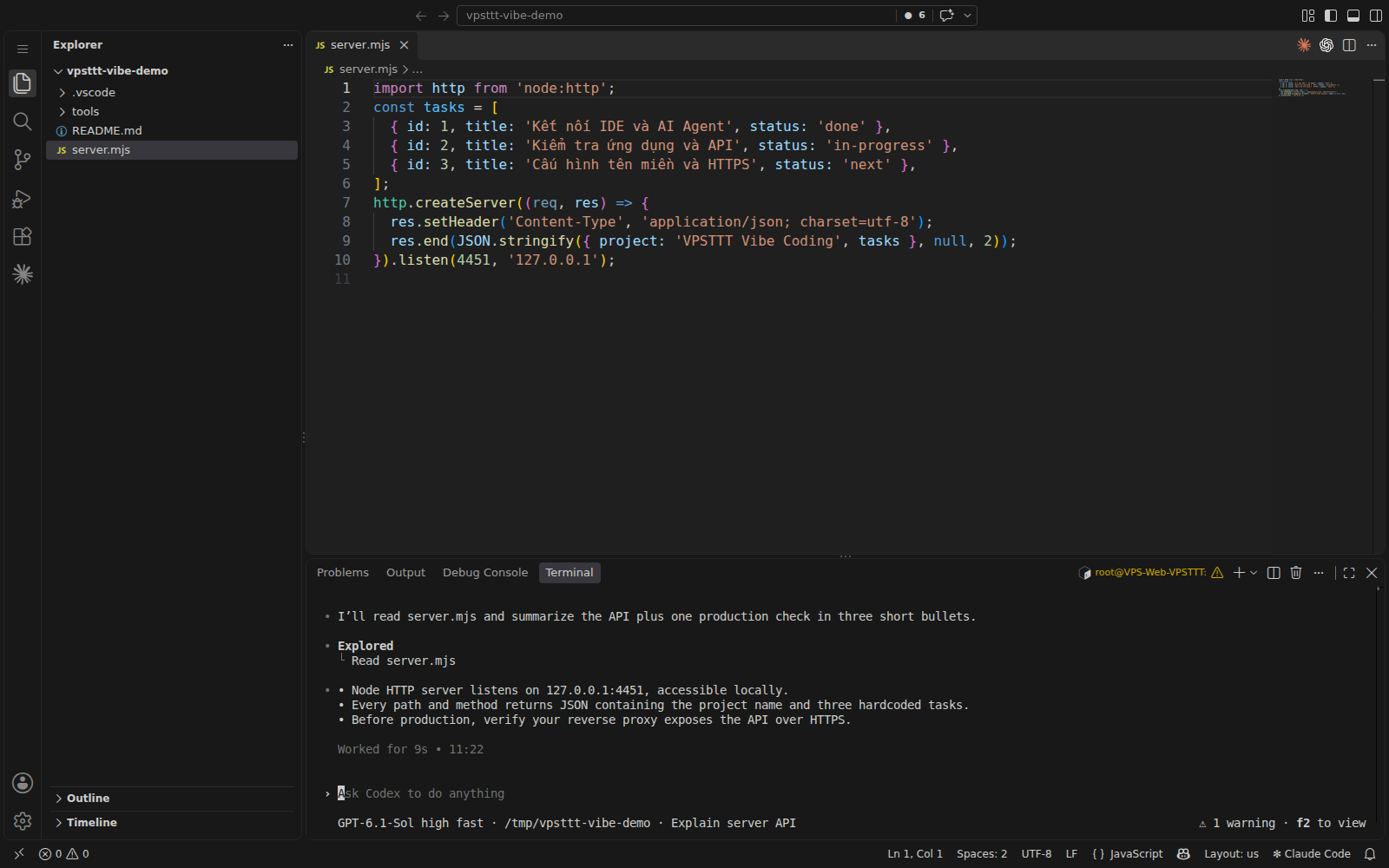
Task: Split the editor to the right
Action: [x=1349, y=45]
